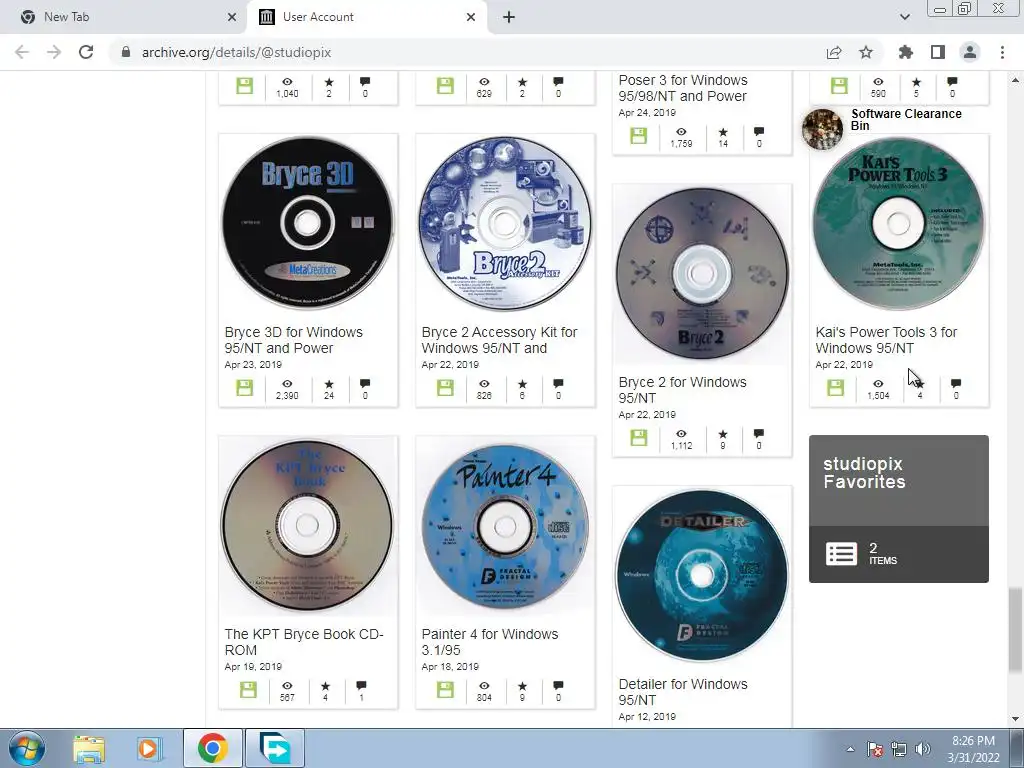Image resolution: width=1024 pixels, height=768 pixels.
Task: Open Detailer for Windows 95/NT link
Action: pyautogui.click(x=683, y=692)
